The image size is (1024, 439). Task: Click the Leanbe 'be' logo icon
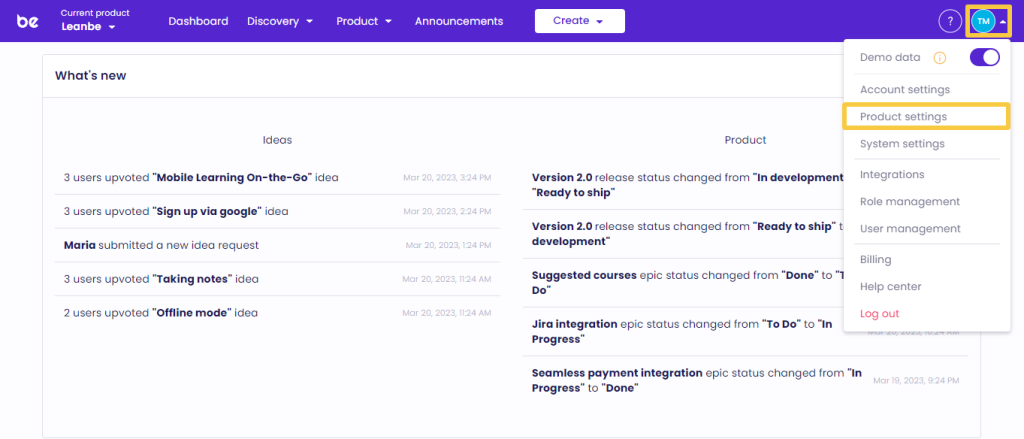pyautogui.click(x=28, y=21)
